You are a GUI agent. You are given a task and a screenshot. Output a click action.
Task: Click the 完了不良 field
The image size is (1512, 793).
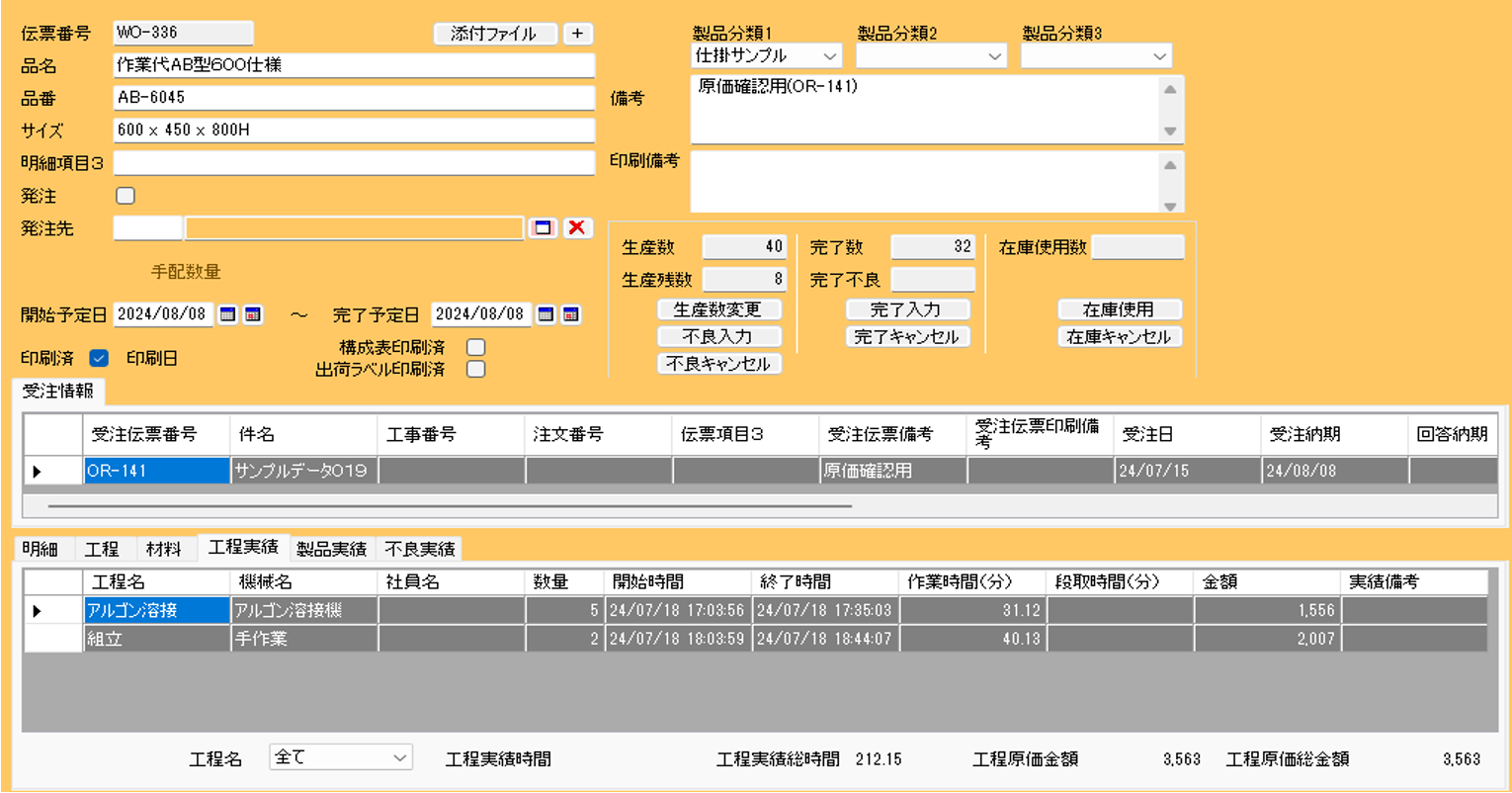(933, 279)
